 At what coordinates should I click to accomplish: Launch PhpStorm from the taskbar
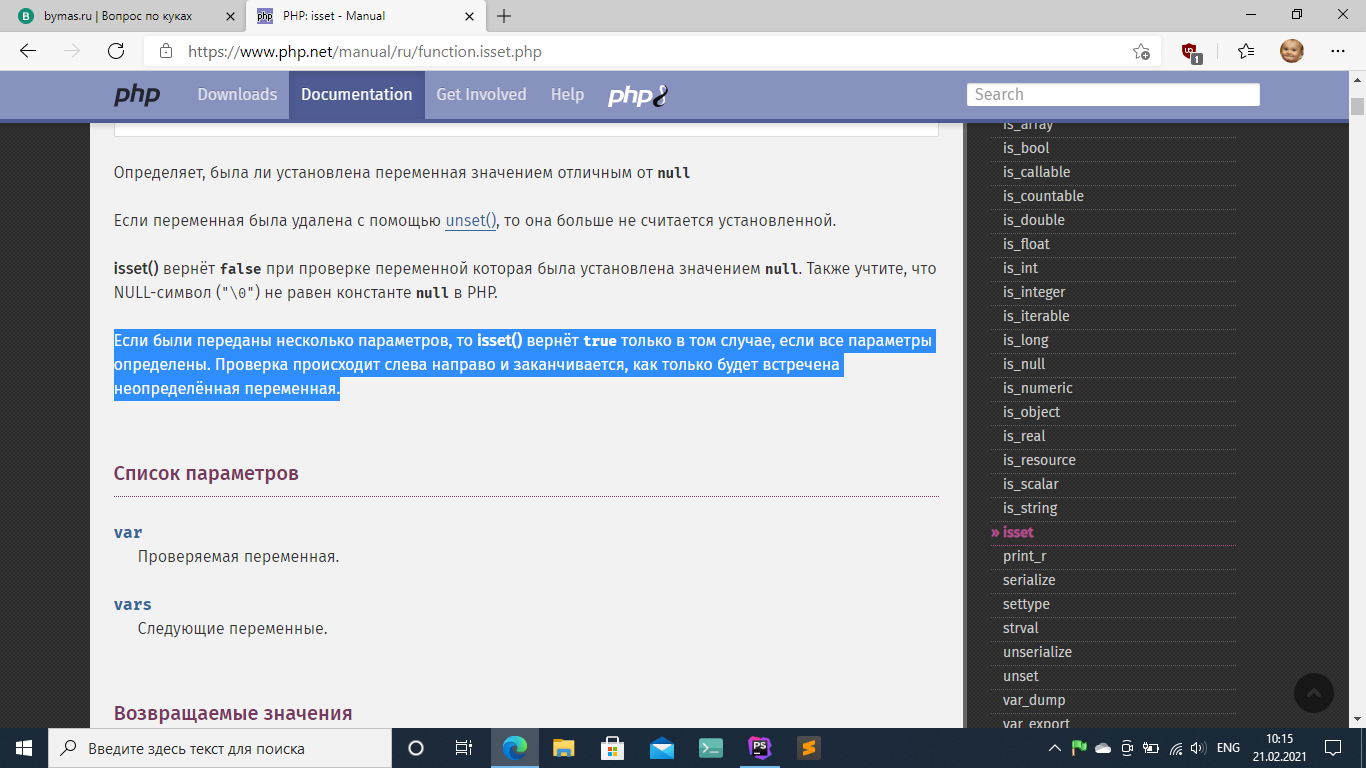point(760,747)
